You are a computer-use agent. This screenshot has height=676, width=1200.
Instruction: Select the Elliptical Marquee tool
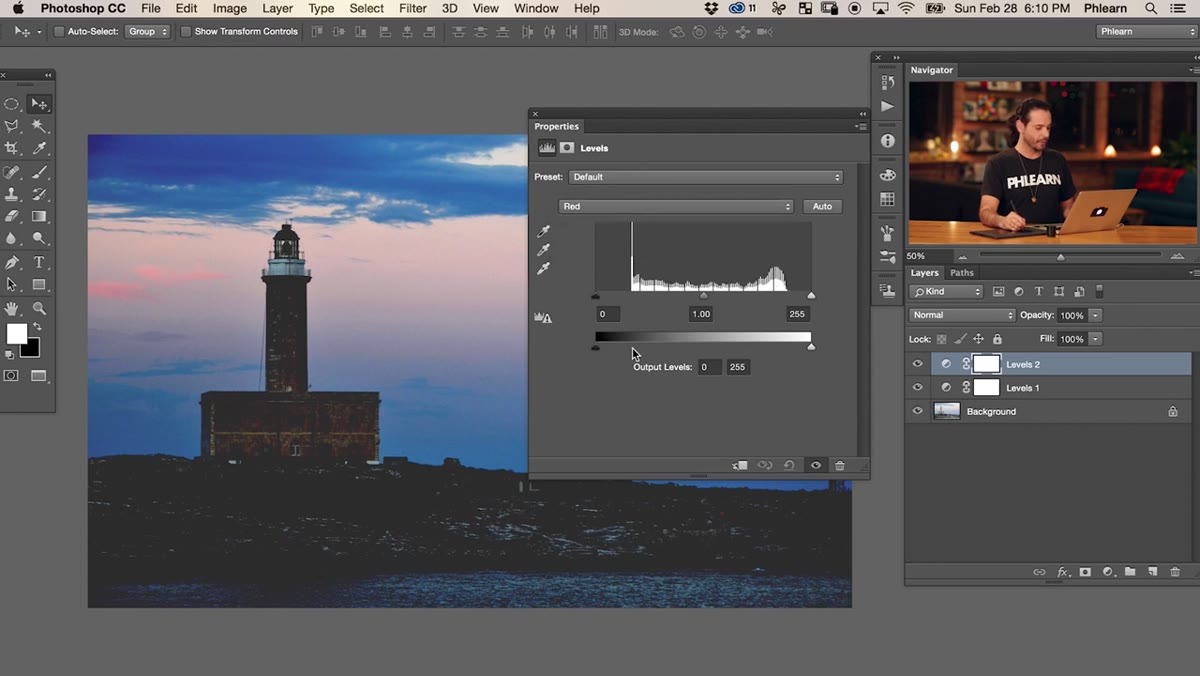tap(12, 104)
